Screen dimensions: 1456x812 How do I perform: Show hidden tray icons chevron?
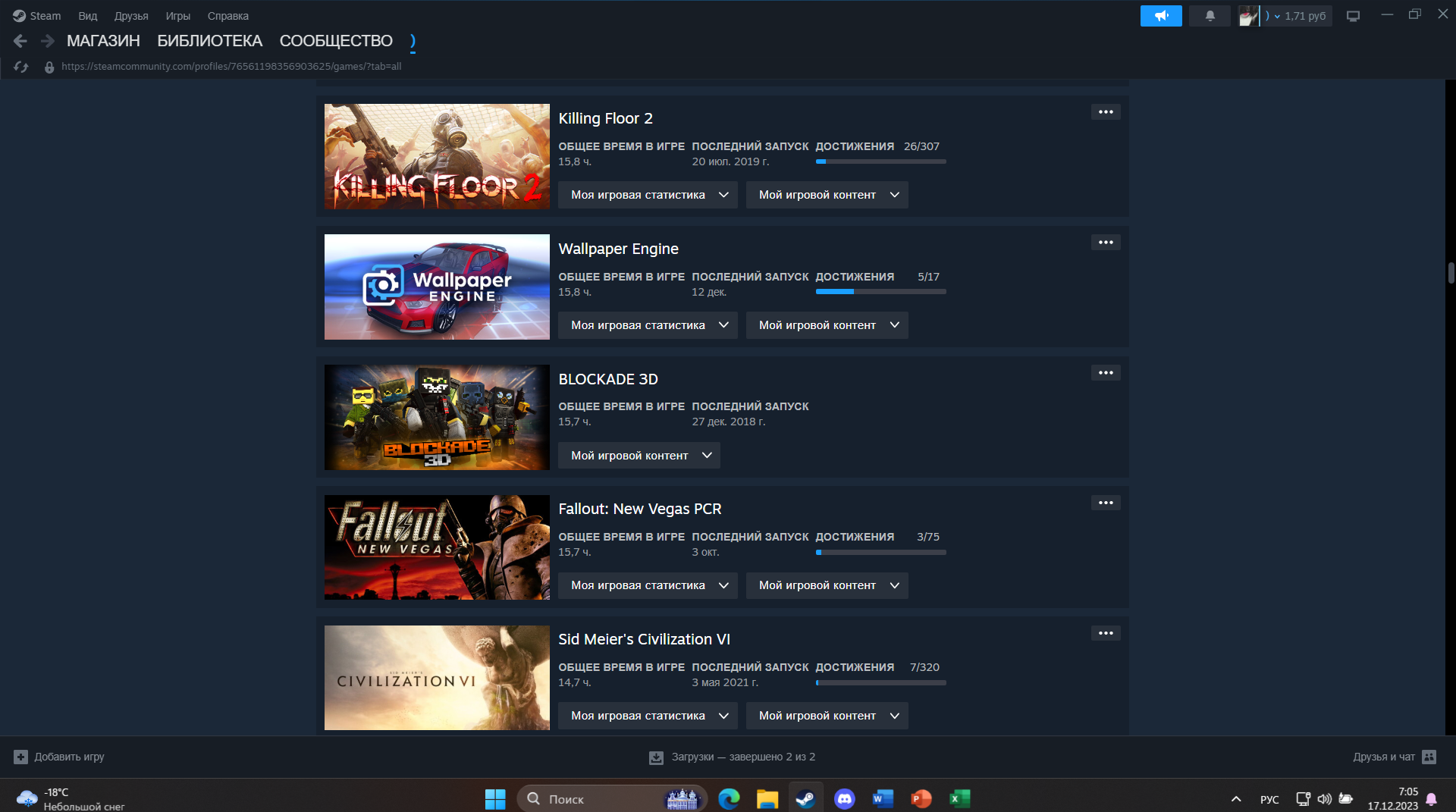[1236, 799]
